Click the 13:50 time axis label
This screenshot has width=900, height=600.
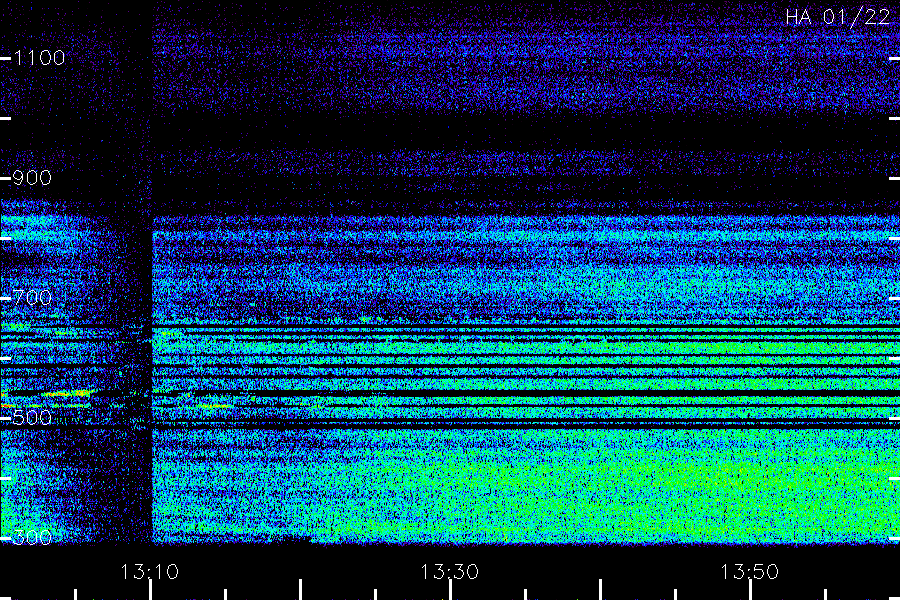750,572
